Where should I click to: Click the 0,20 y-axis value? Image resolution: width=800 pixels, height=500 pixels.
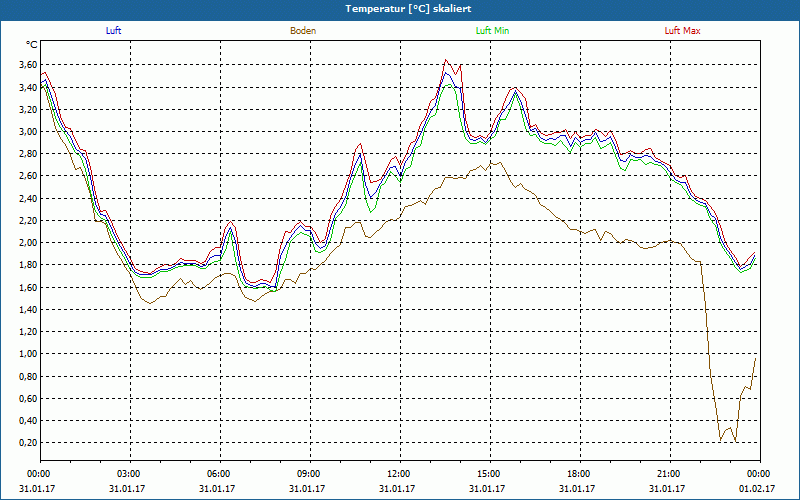[x=28, y=442]
